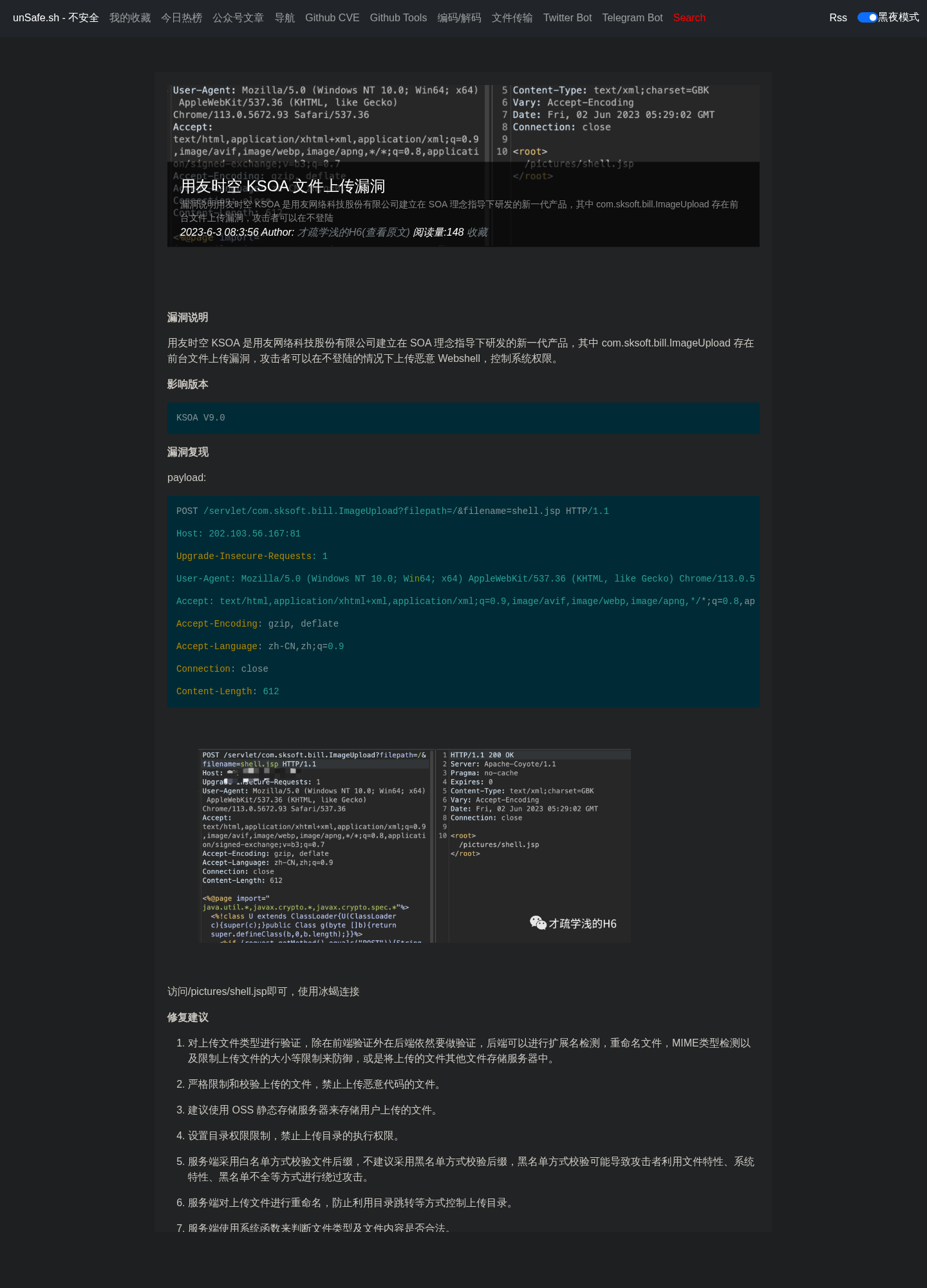Open 文件传输 page
Image resolution: width=927 pixels, height=1288 pixels.
click(512, 18)
